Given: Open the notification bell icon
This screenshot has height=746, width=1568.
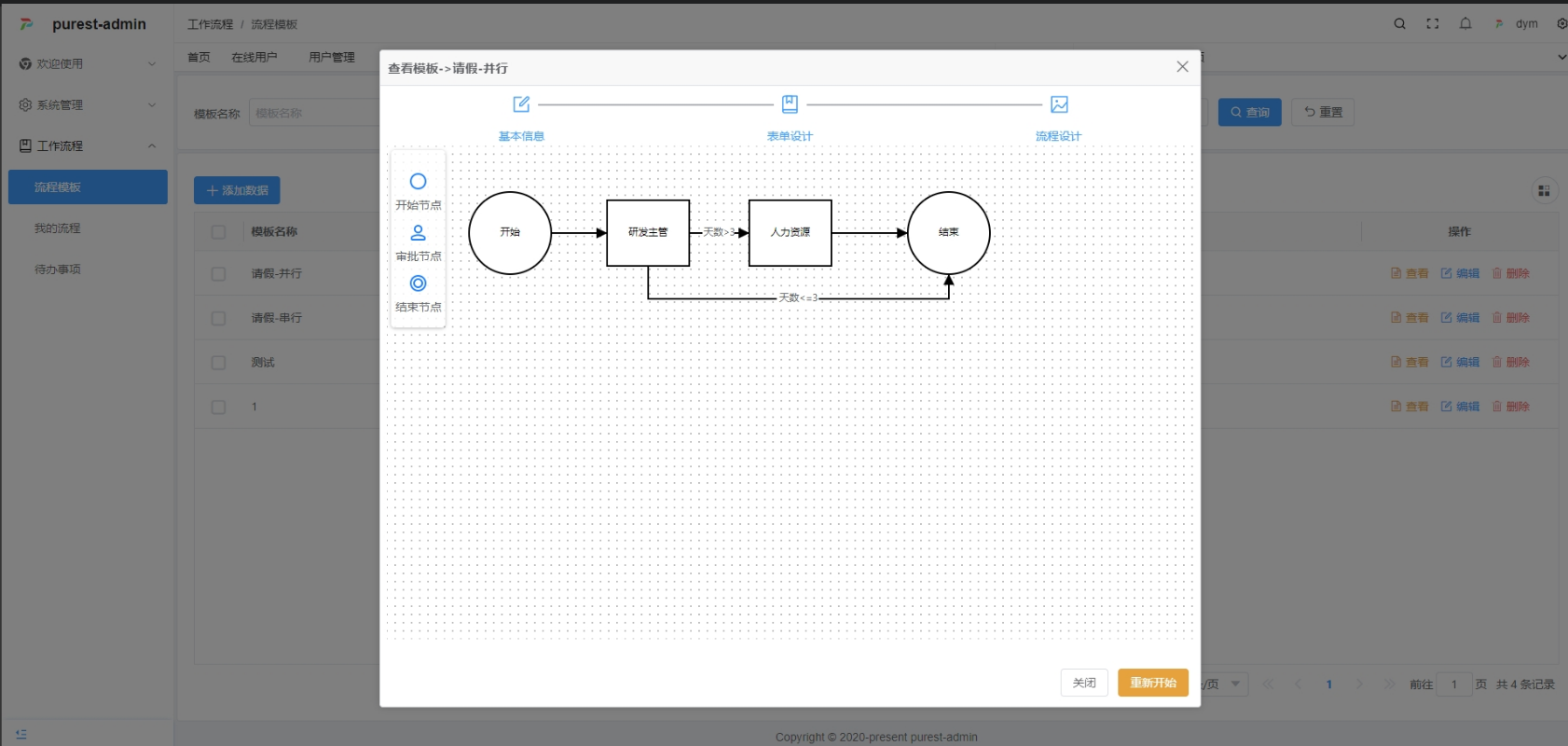Looking at the screenshot, I should tap(1465, 24).
